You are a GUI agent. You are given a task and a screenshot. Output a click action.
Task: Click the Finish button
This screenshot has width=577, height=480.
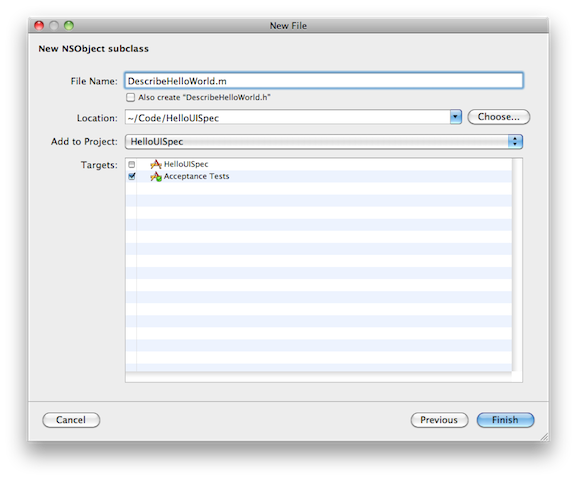(x=505, y=420)
